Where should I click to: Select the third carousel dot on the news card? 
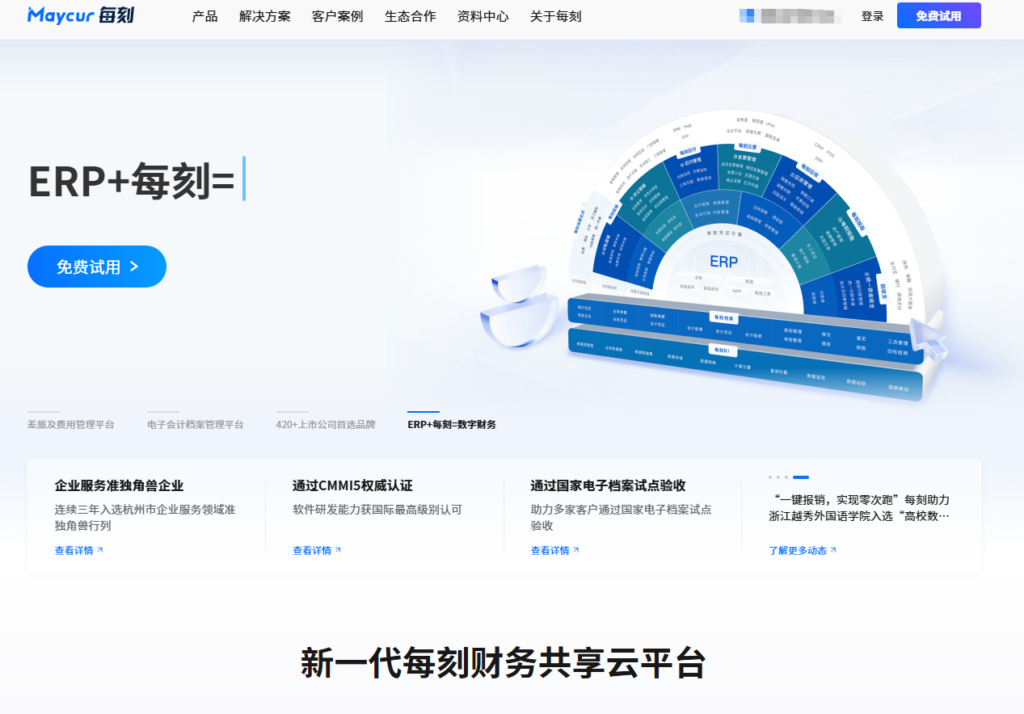click(786, 477)
